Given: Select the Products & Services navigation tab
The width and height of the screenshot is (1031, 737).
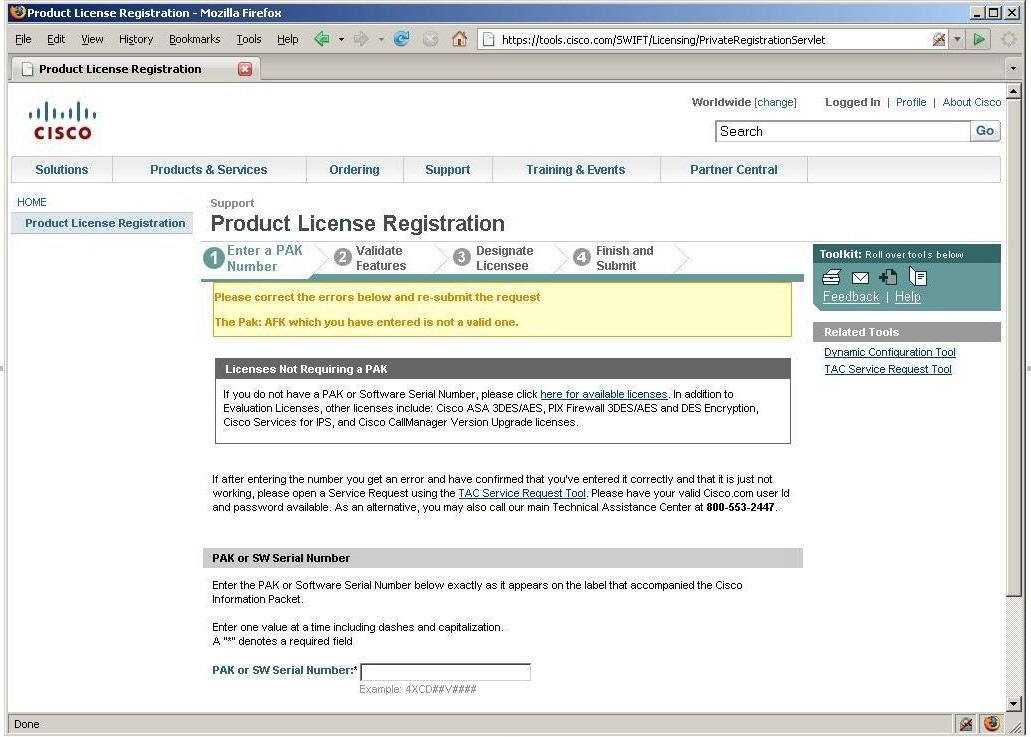Looking at the screenshot, I should click(208, 170).
